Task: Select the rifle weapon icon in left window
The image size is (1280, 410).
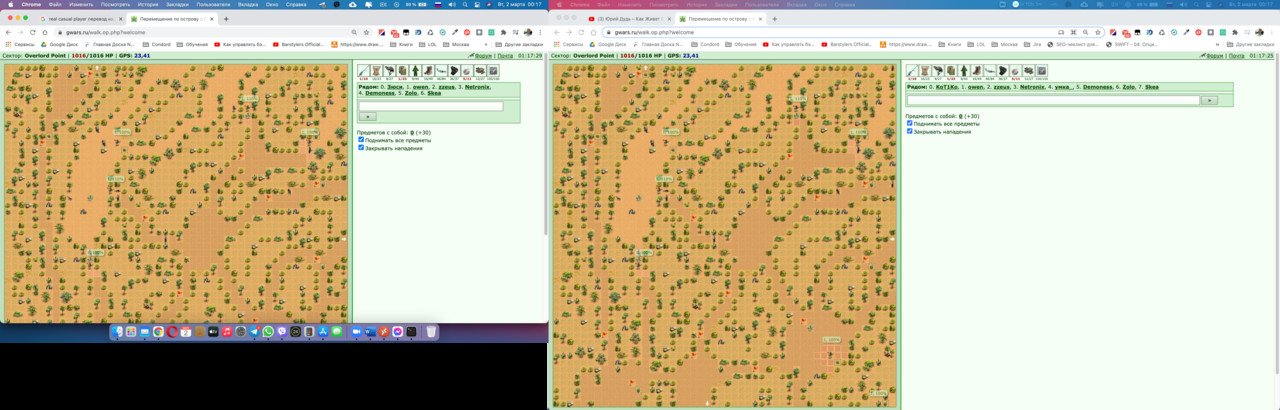Action: pos(364,71)
